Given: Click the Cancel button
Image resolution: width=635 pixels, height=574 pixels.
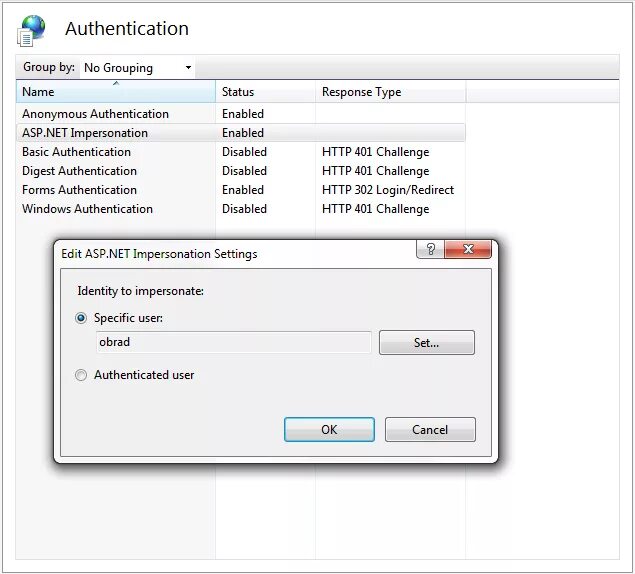Looking at the screenshot, I should (x=430, y=429).
